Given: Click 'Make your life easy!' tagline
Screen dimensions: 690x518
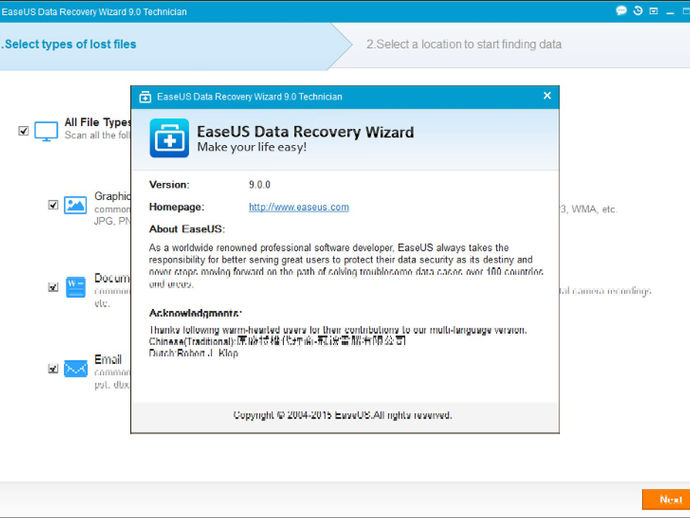Looking at the screenshot, I should tap(252, 147).
